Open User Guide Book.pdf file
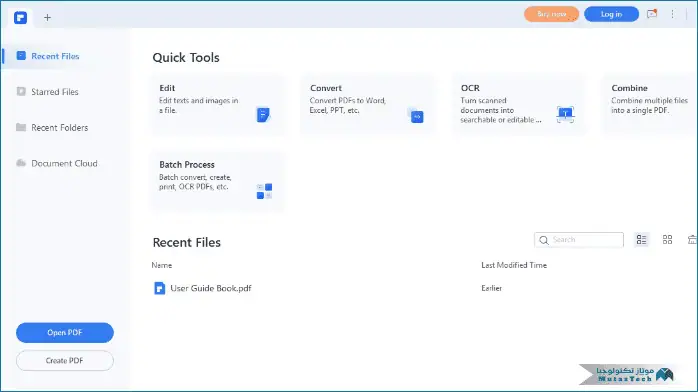Screen dimensions: 698x392 coord(211,288)
